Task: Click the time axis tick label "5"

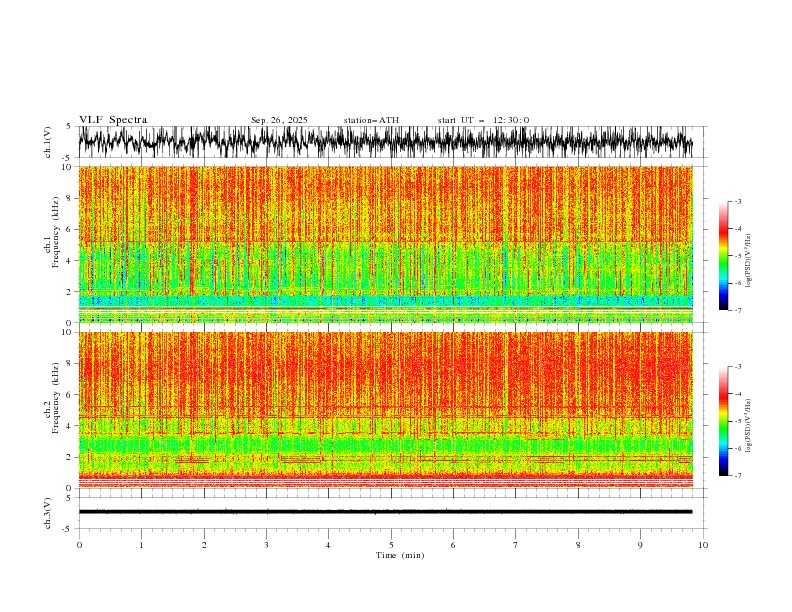Action: 391,545
